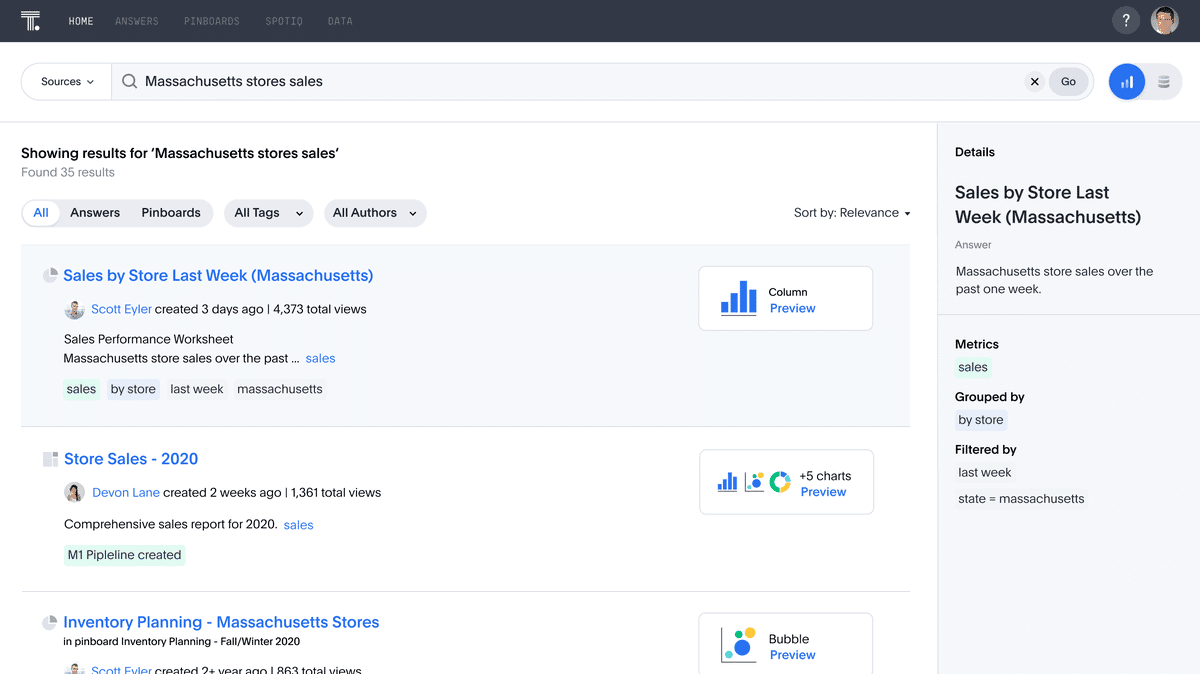Expand the All Tags filter
The width and height of the screenshot is (1200, 674).
[x=268, y=213]
